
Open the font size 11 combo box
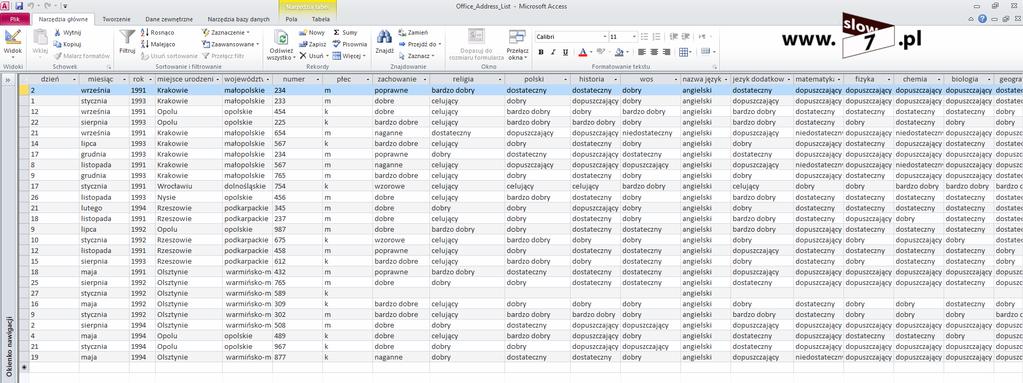623,37
